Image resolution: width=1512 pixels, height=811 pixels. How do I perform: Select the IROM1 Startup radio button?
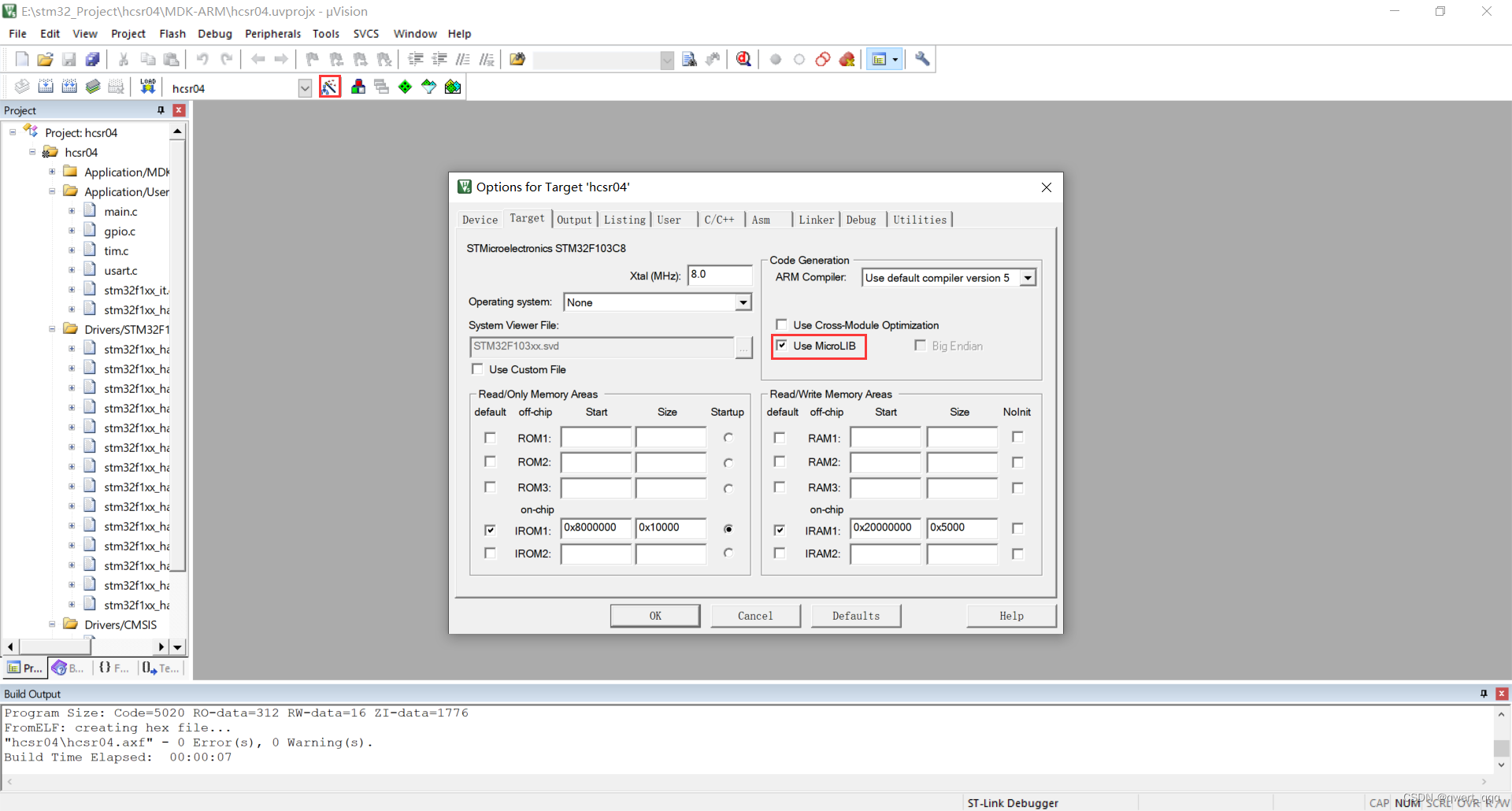pyautogui.click(x=728, y=529)
